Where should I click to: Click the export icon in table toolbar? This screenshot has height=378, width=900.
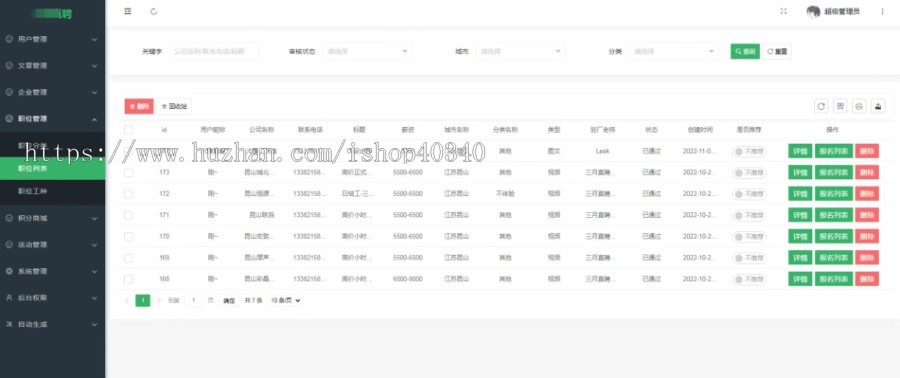(x=878, y=106)
